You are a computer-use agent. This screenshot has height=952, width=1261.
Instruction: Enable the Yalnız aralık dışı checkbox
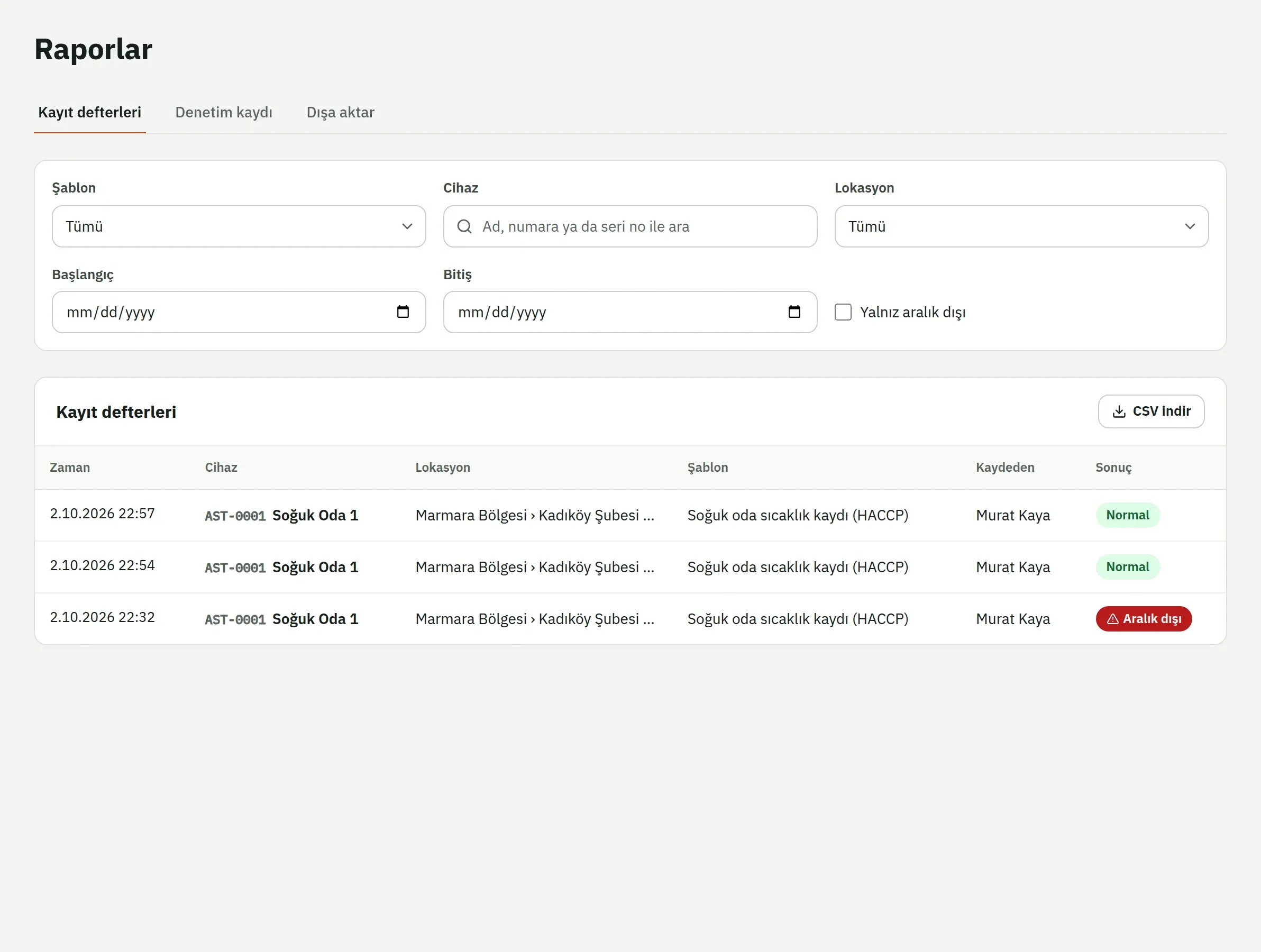[843, 312]
